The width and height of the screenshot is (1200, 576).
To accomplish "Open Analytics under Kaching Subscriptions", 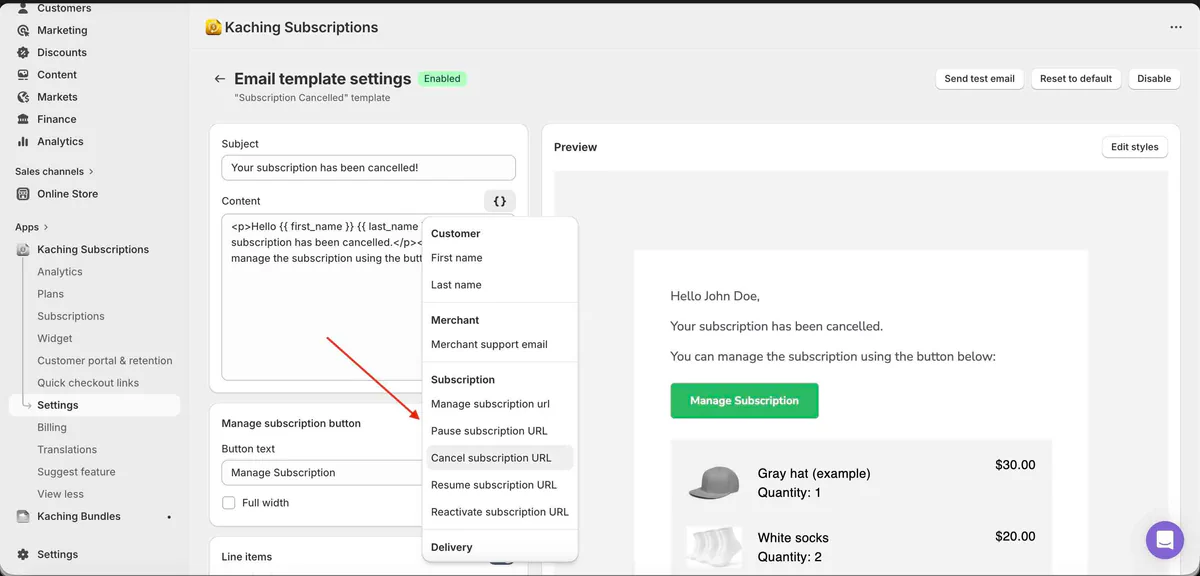I will tap(60, 272).
